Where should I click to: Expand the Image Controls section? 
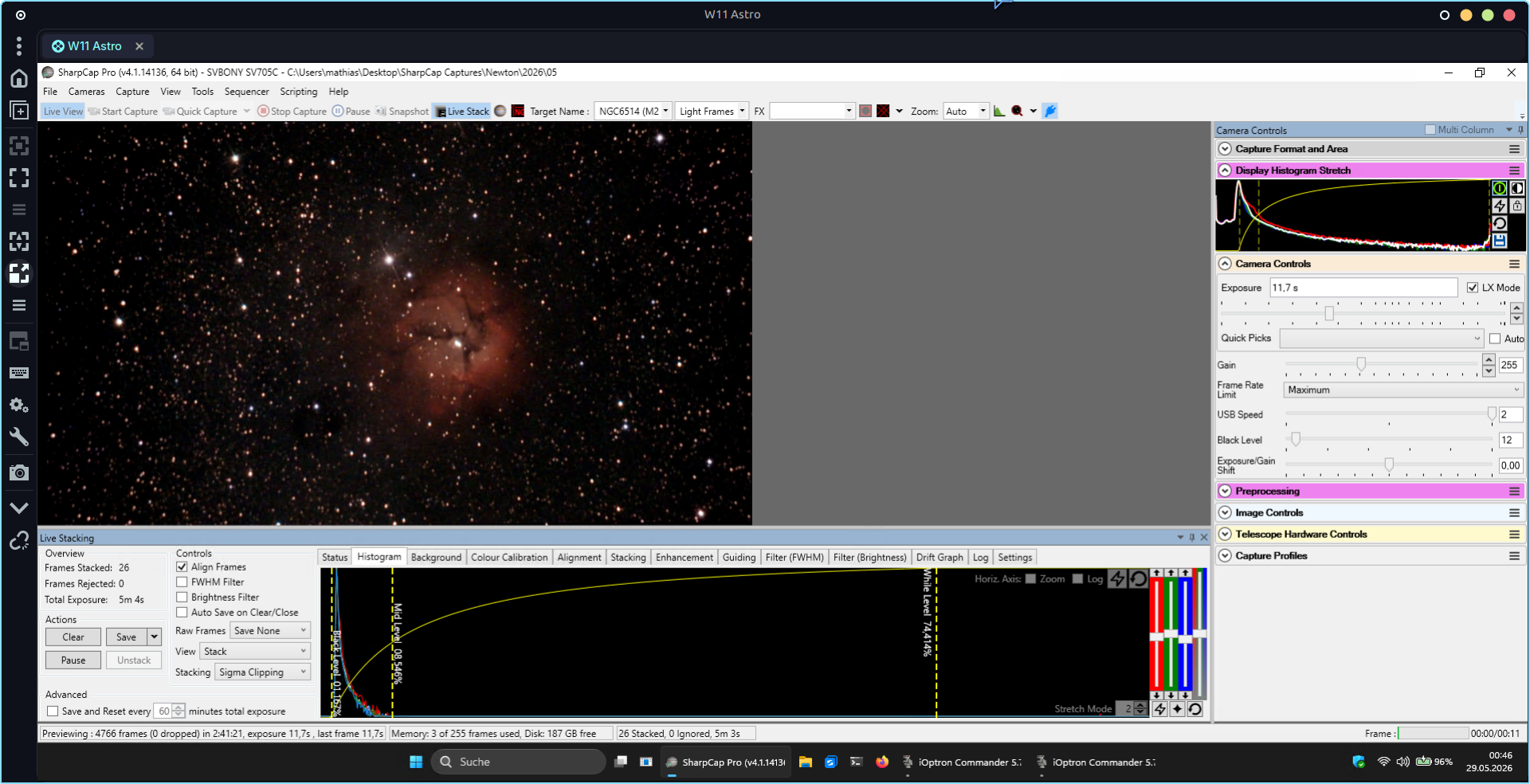pyautogui.click(x=1226, y=513)
